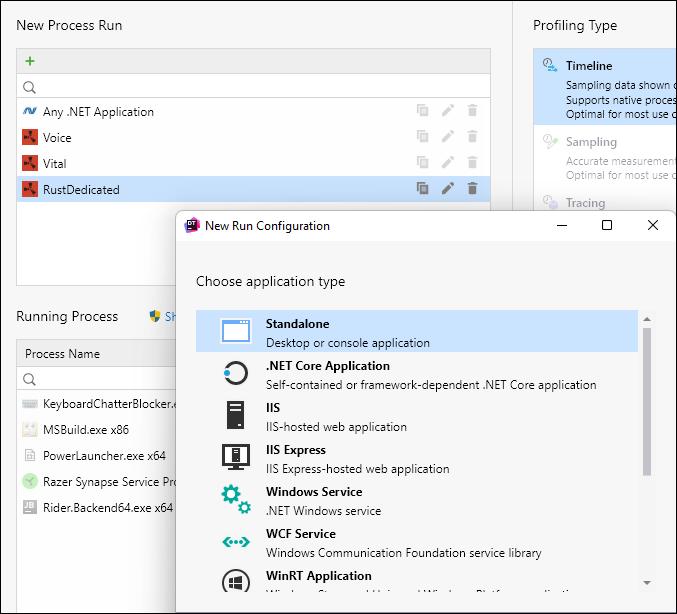Click the green plus add configuration icon
The image size is (677, 614).
[30, 61]
